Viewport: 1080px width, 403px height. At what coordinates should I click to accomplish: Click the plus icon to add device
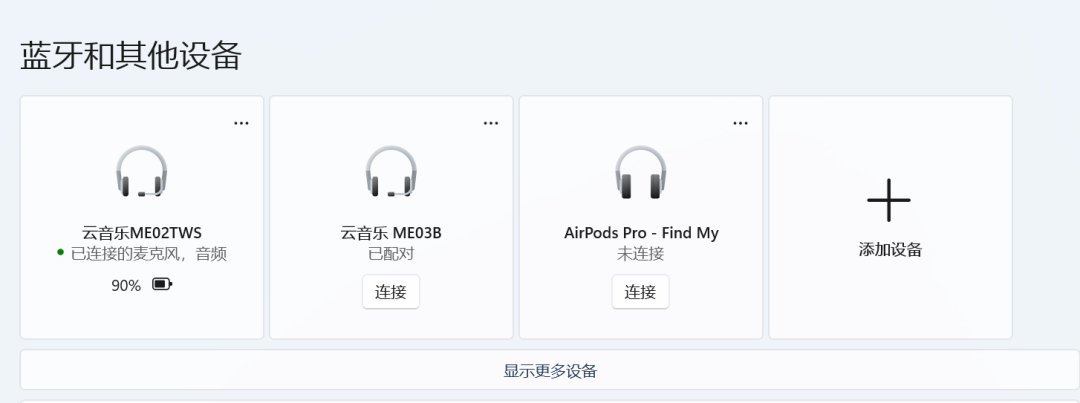click(x=889, y=200)
